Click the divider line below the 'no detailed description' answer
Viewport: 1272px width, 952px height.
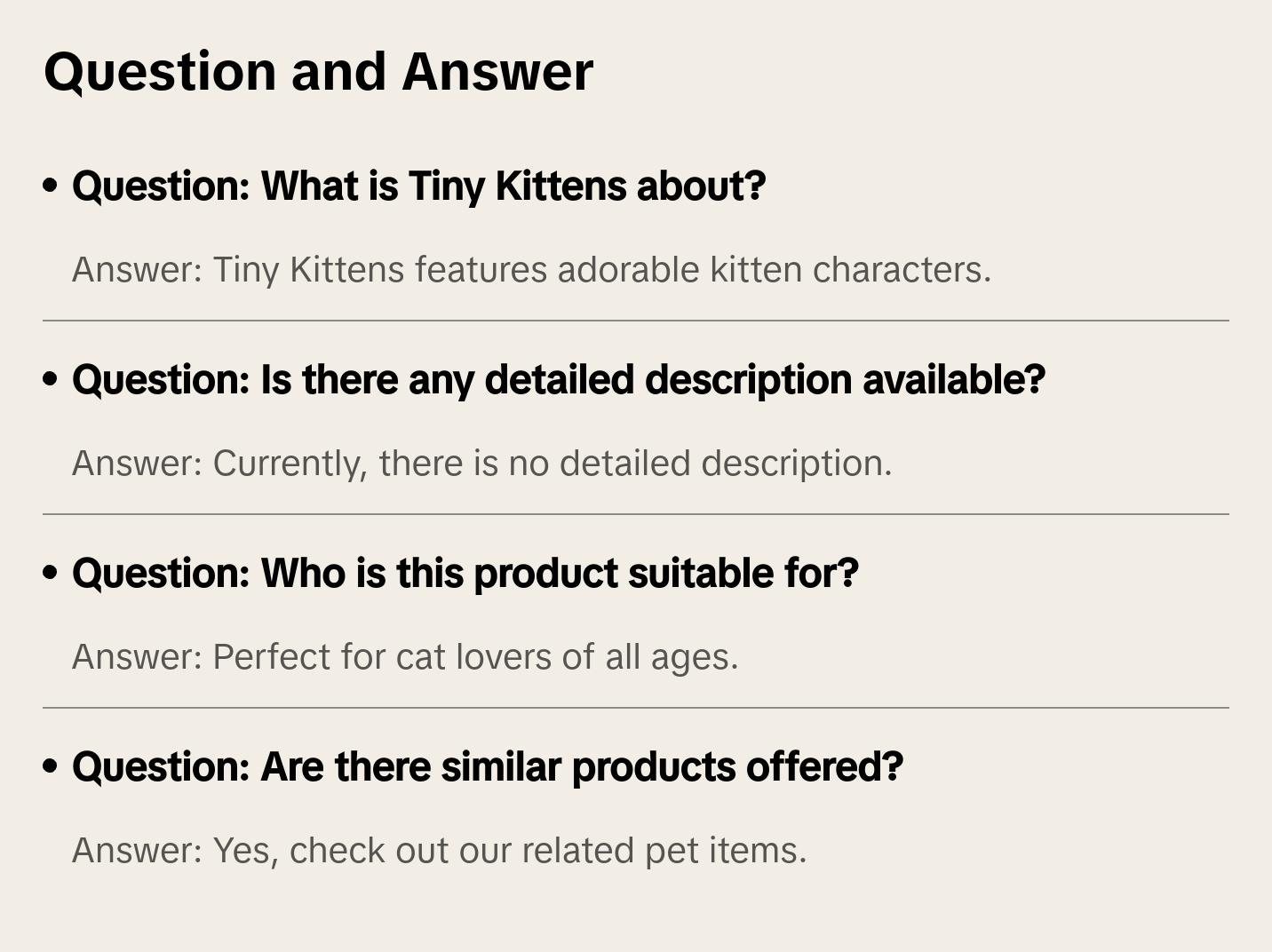(x=636, y=514)
